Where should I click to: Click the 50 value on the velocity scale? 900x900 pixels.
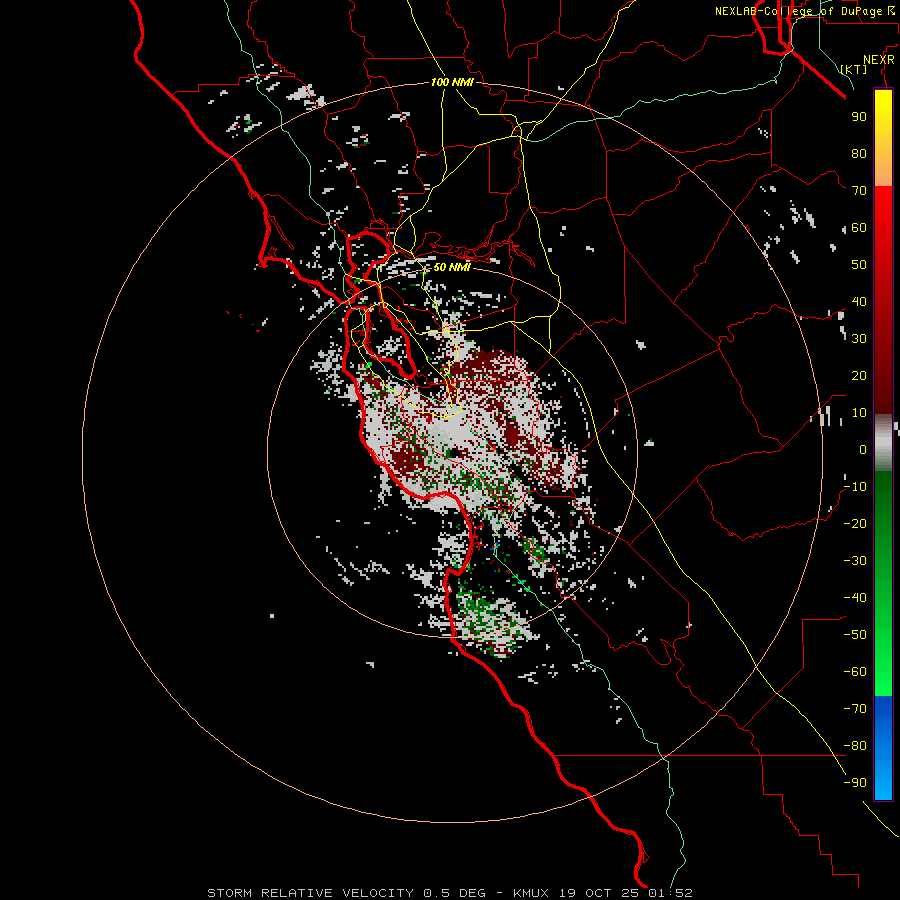(x=859, y=265)
